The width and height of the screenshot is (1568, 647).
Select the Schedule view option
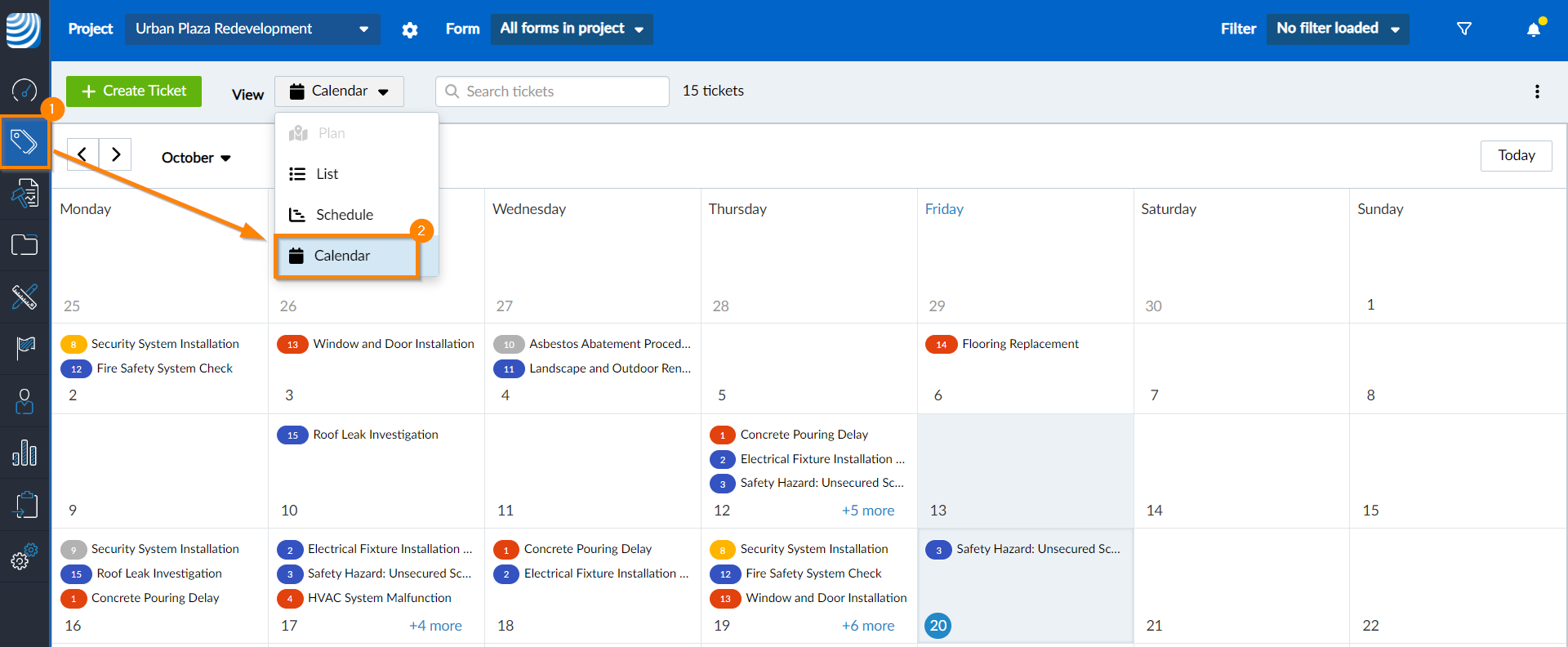coord(357,215)
